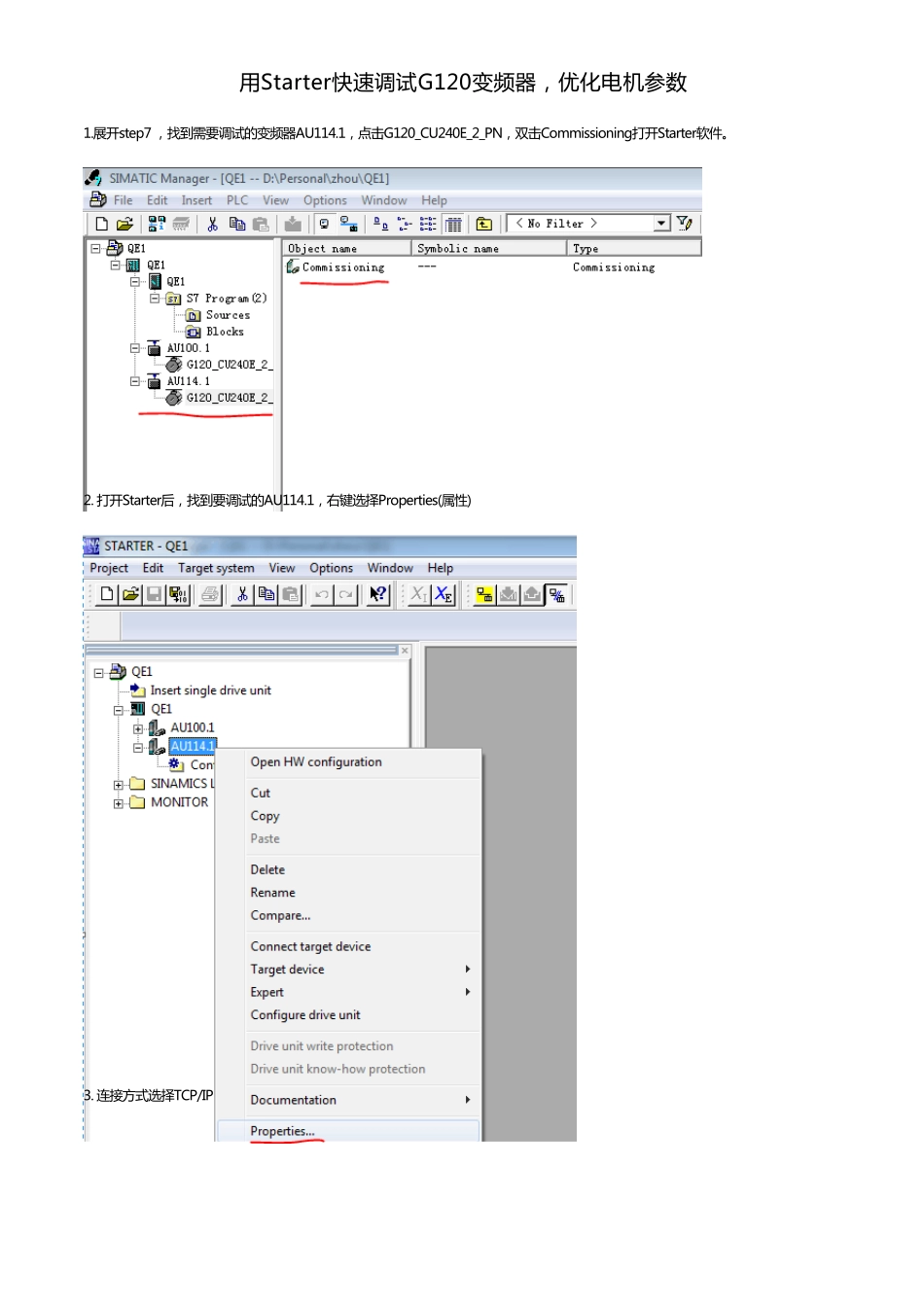This screenshot has height=1308, width=924.
Task: Click Offline view icon in SIMATIC Manager
Action: tap(324, 224)
